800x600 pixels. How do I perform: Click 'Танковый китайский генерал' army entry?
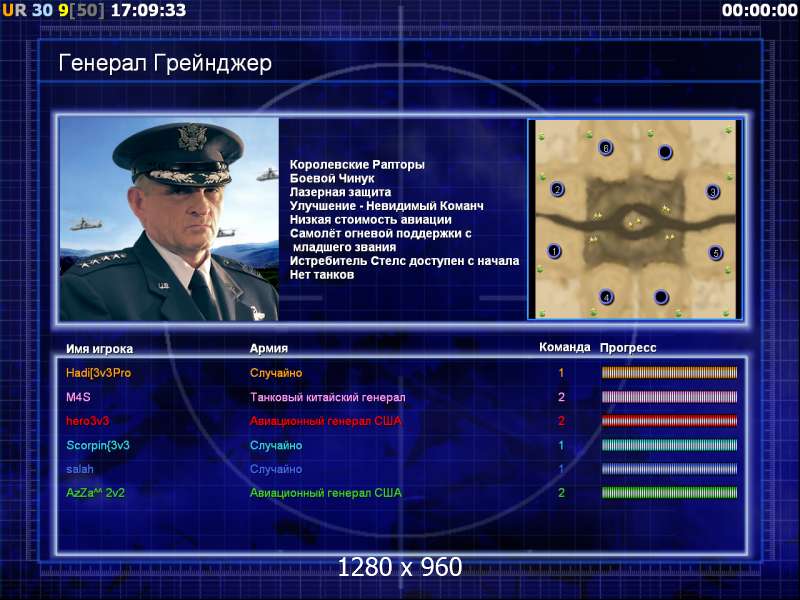[x=328, y=397]
